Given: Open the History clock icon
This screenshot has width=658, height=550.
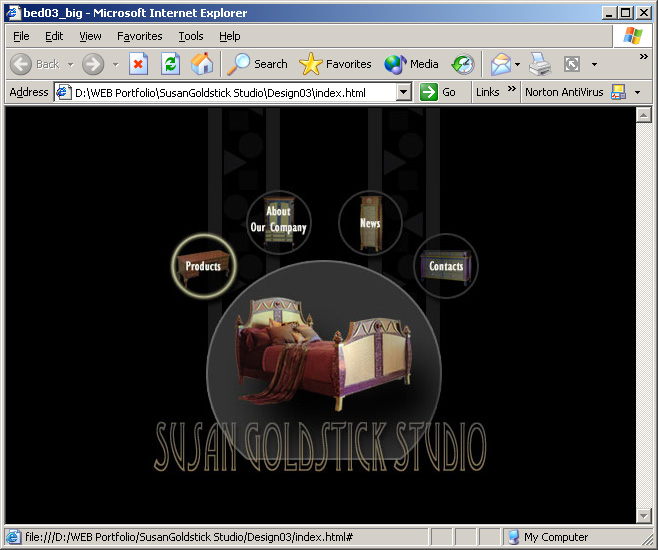Looking at the screenshot, I should [463, 64].
